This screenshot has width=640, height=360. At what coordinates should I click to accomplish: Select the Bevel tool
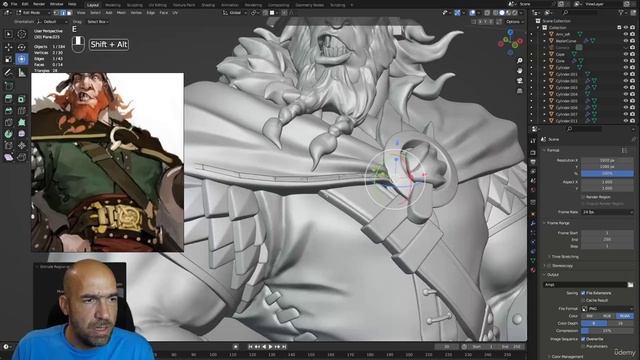pos(9,111)
